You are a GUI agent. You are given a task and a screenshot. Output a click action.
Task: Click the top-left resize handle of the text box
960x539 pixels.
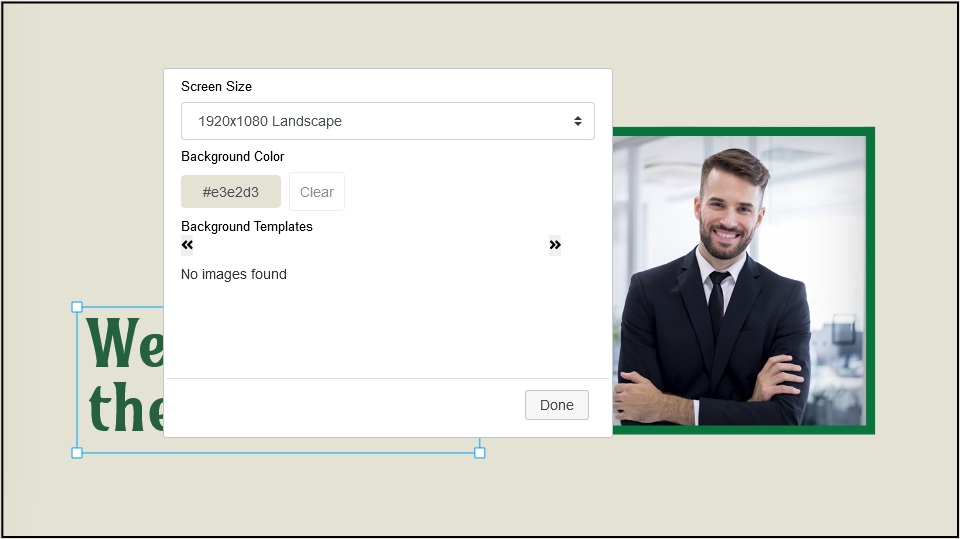click(x=77, y=307)
